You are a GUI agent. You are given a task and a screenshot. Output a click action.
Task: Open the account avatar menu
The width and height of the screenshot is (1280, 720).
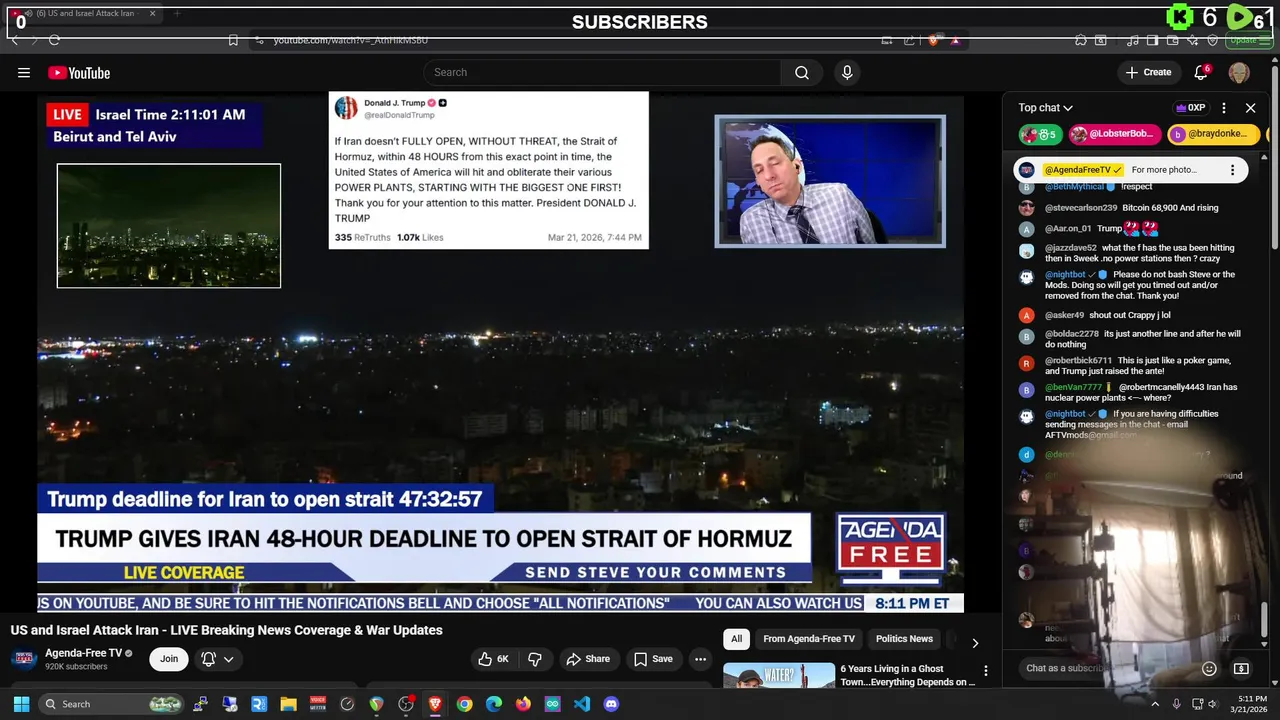pos(1239,72)
